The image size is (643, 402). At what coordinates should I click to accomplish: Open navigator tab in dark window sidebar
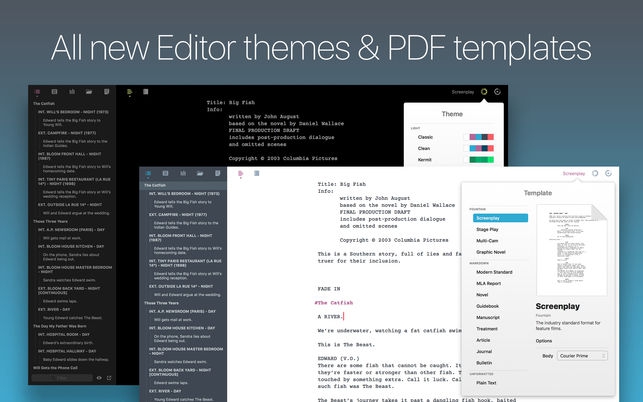pos(37,92)
